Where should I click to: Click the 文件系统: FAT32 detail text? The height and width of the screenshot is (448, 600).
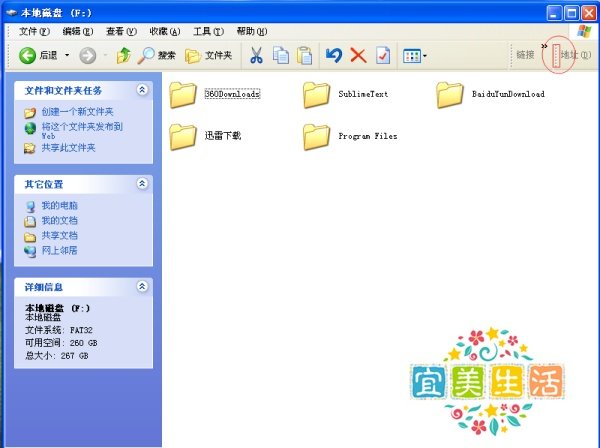59,330
